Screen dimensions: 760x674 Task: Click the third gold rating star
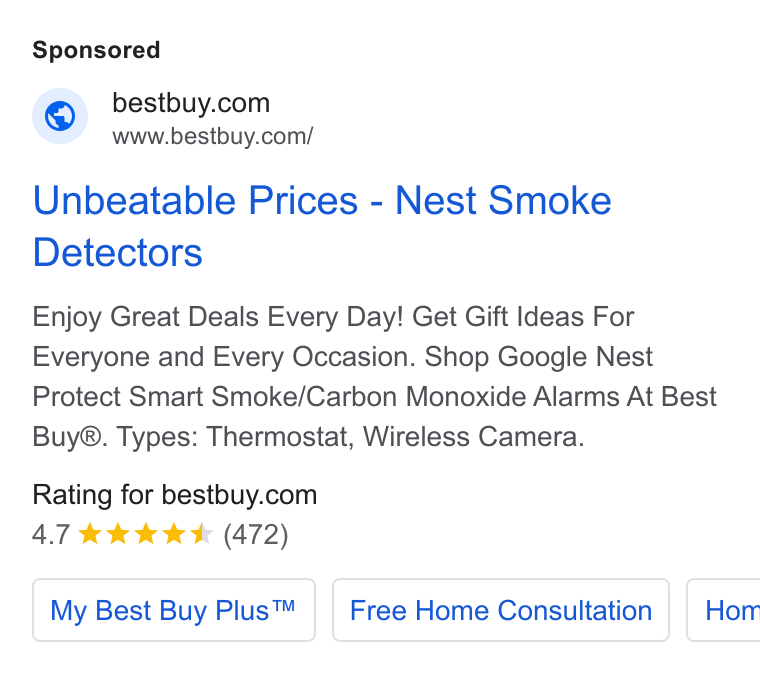[x=145, y=534]
